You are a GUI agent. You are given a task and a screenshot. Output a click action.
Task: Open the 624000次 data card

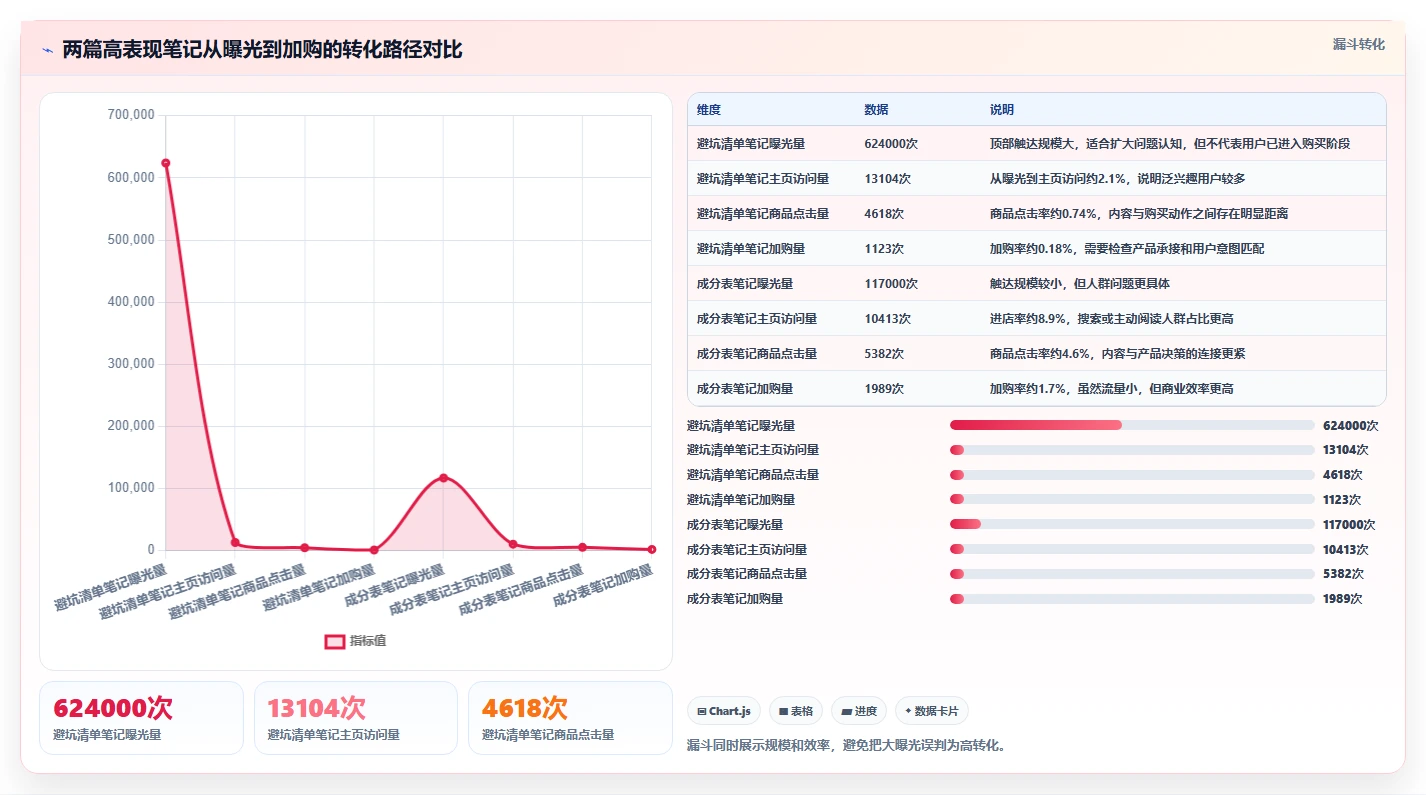point(141,718)
